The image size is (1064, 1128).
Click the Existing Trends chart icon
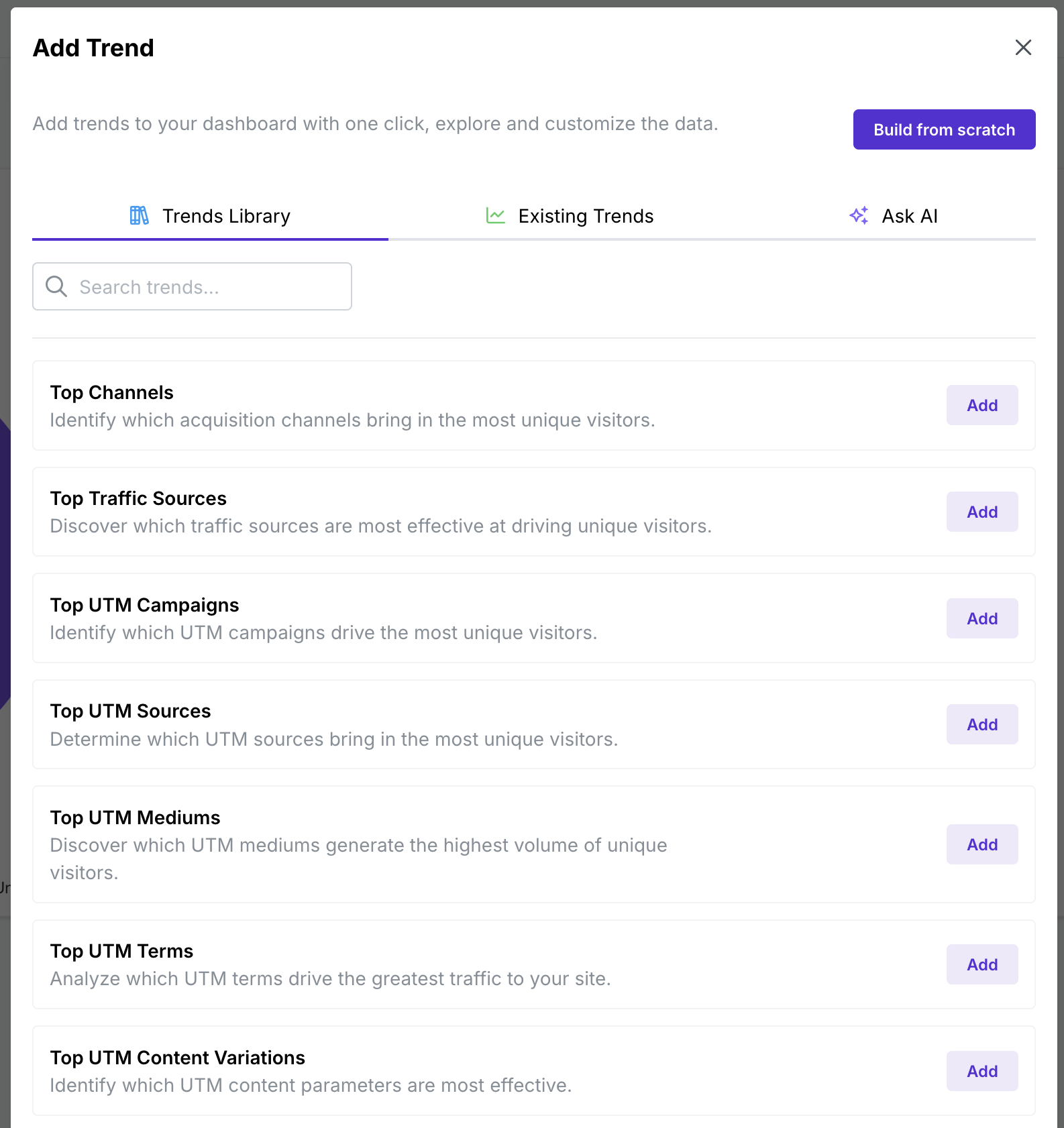tap(495, 216)
